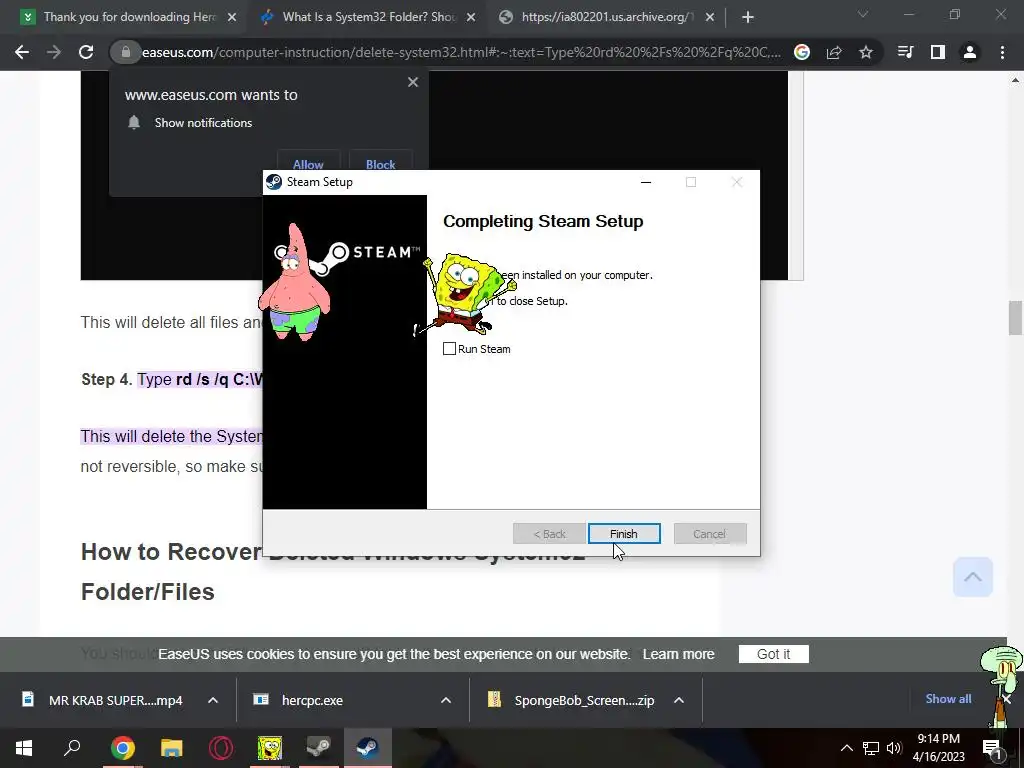Open the Learn more cookie link

coord(679,654)
